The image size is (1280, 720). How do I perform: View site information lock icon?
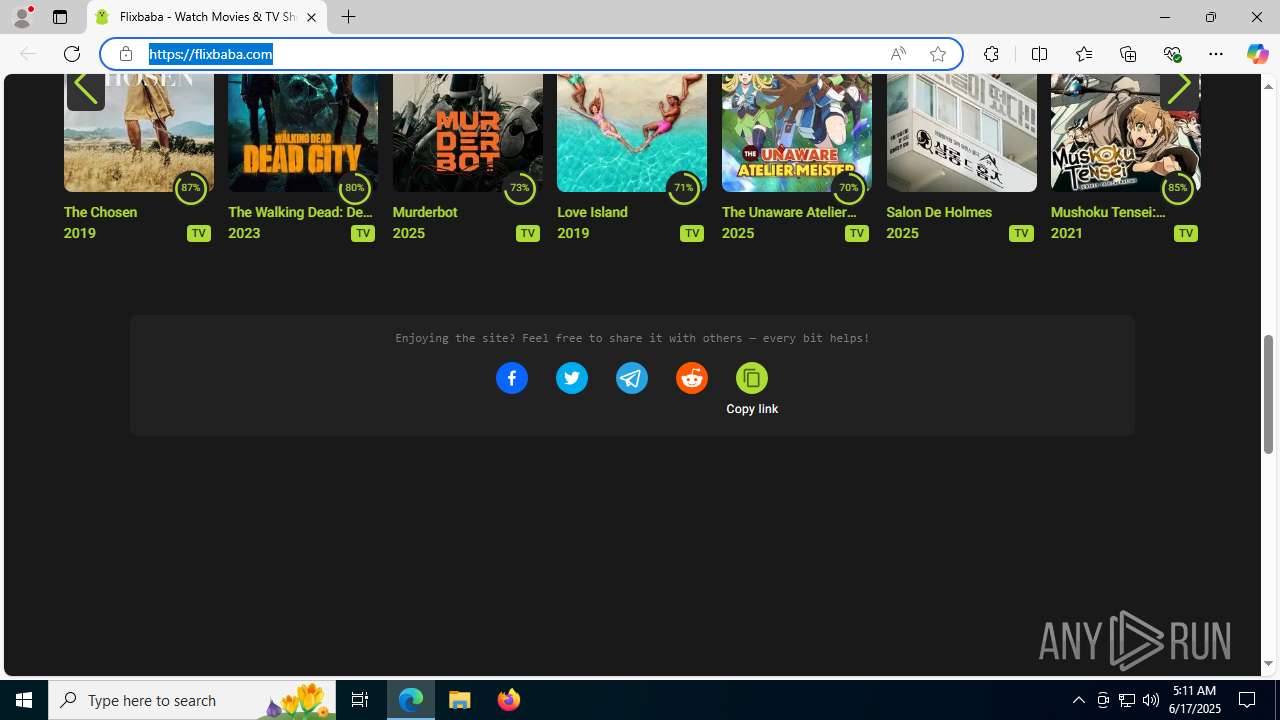click(x=125, y=54)
